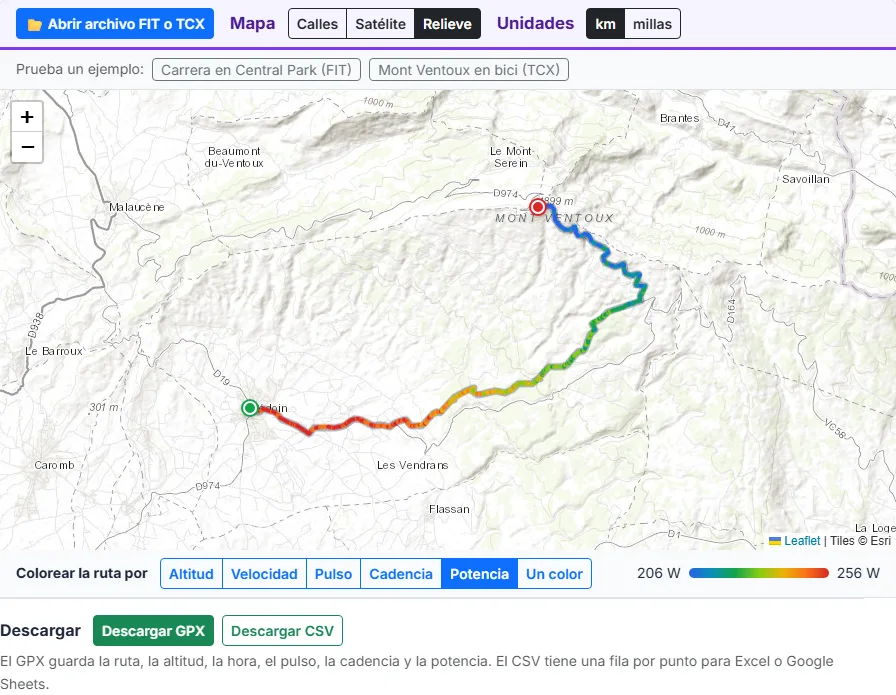The width and height of the screenshot is (896, 695).
Task: Click the Le Mont Serein label
Action: (x=511, y=157)
